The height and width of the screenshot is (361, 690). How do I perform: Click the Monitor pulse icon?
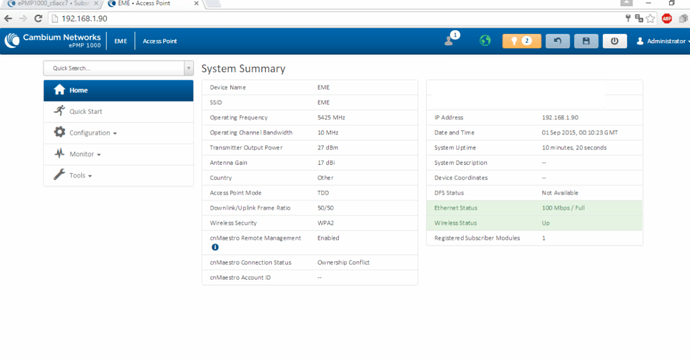[x=59, y=153]
